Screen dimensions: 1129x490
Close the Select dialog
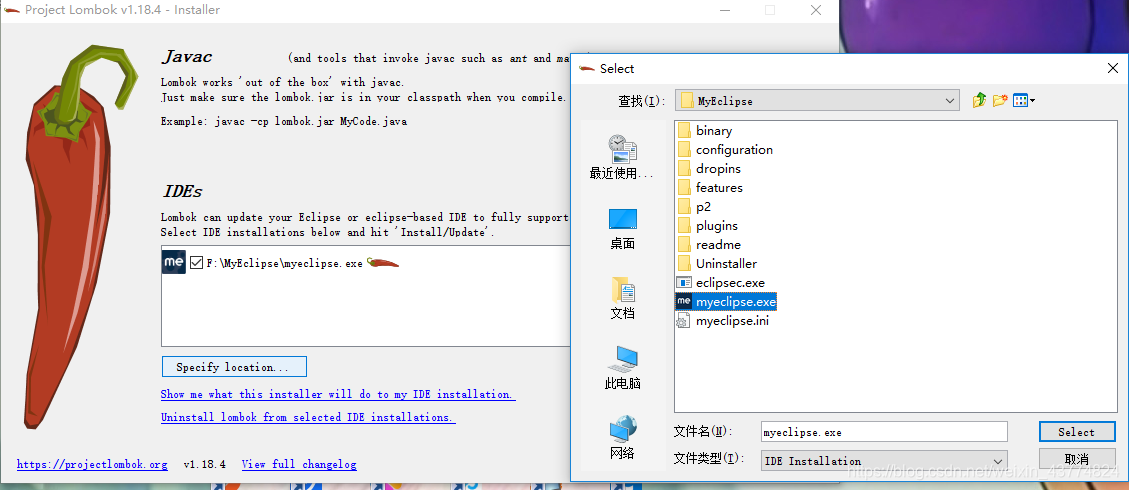1112,68
